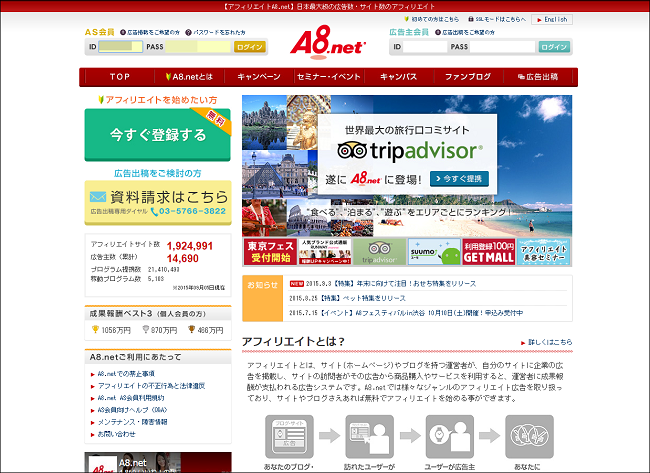Select the セミナー・イベント menu item
The height and width of the screenshot is (473, 650).
tap(329, 77)
